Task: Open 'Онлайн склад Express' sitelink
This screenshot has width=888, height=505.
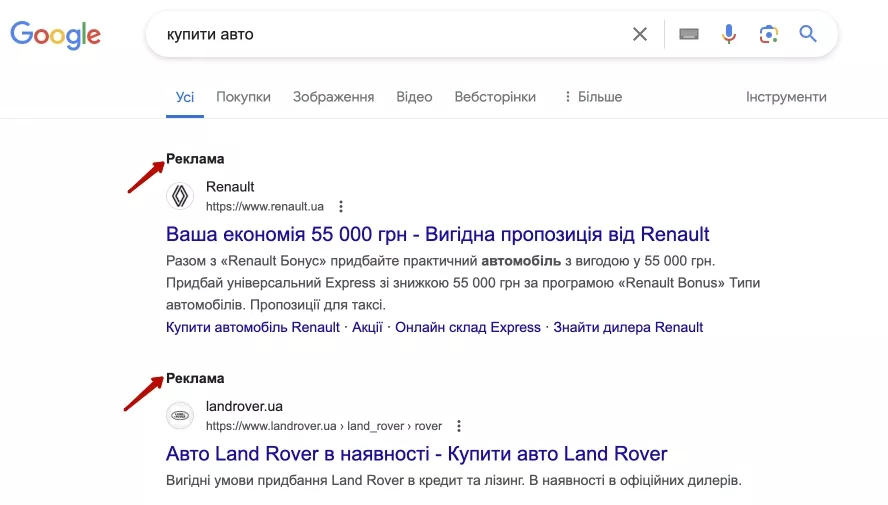Action: pos(468,327)
